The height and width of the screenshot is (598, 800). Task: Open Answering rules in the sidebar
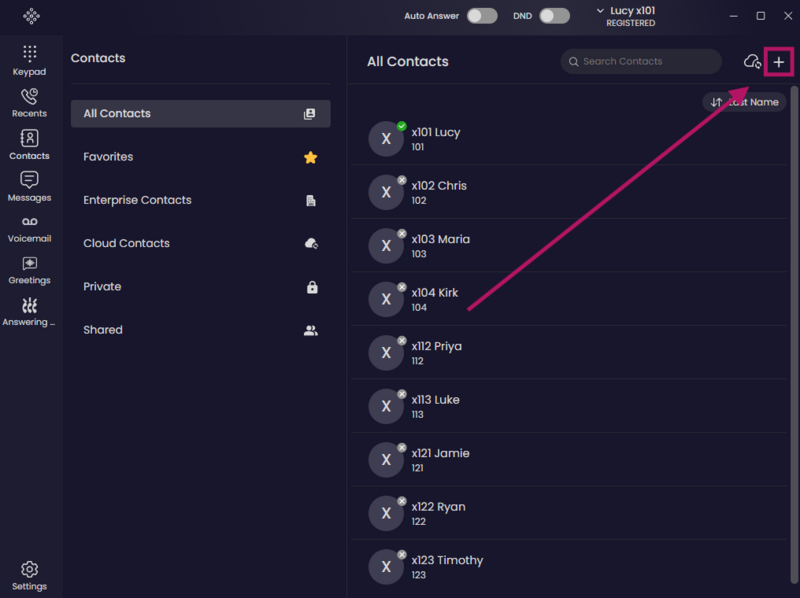tap(30, 312)
